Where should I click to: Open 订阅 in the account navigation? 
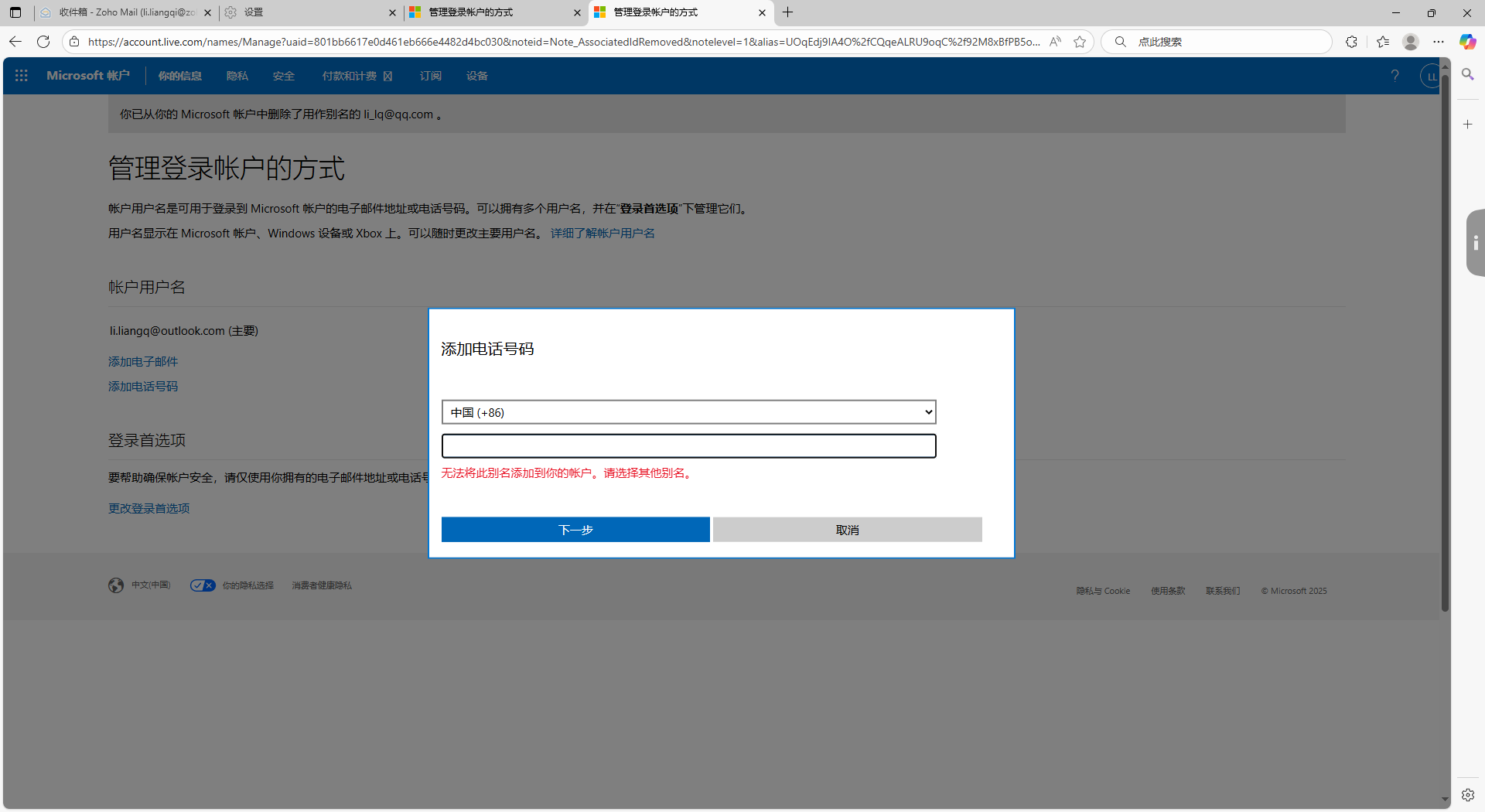pos(431,76)
